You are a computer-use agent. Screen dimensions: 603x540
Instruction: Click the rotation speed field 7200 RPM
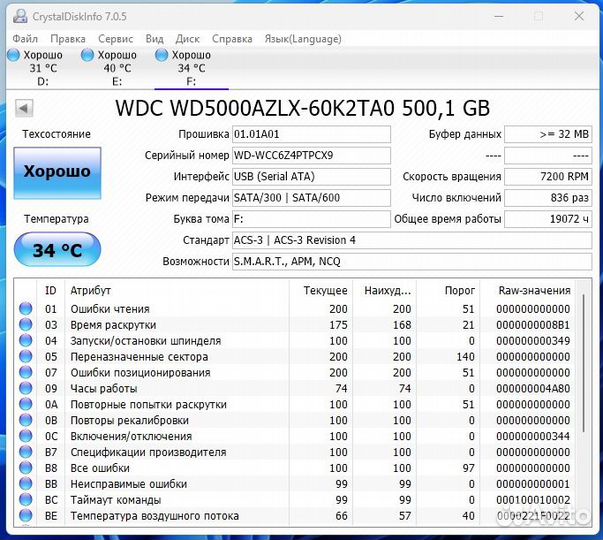[548, 177]
